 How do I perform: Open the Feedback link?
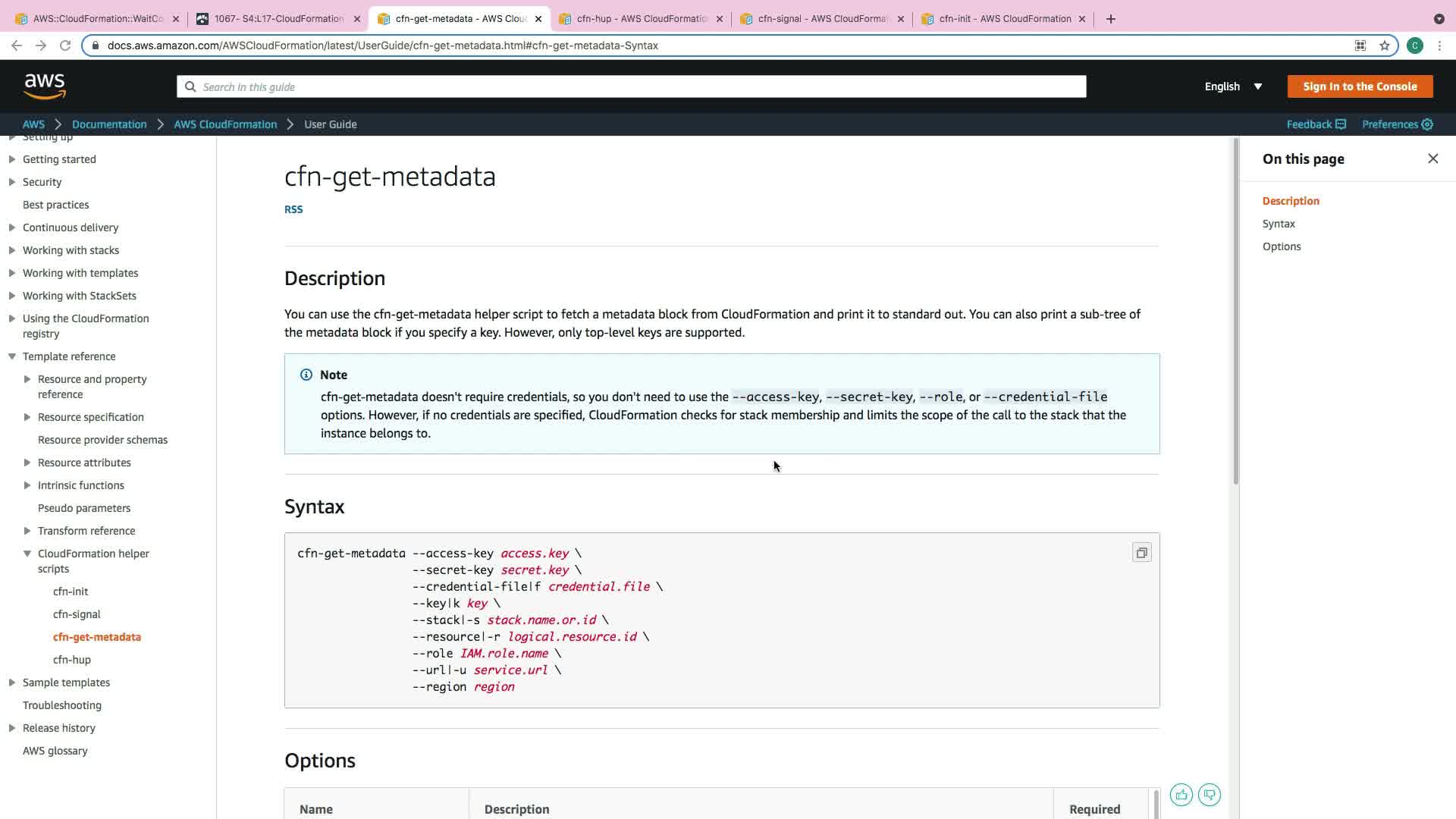[x=1316, y=124]
